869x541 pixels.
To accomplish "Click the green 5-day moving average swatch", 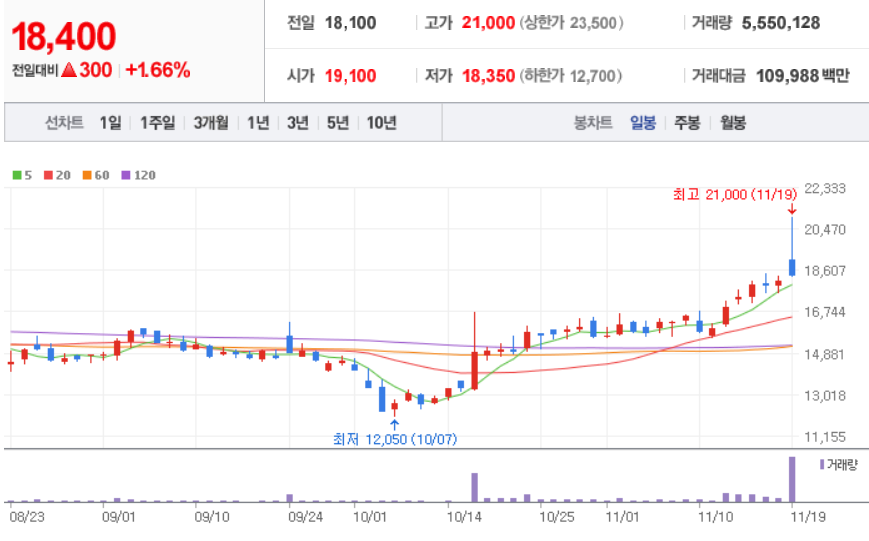I will pos(17,175).
